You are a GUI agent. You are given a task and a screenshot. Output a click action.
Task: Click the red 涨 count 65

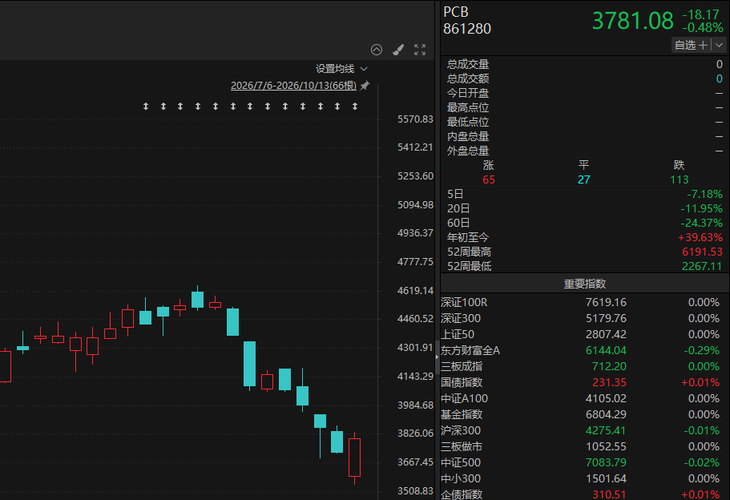click(488, 180)
